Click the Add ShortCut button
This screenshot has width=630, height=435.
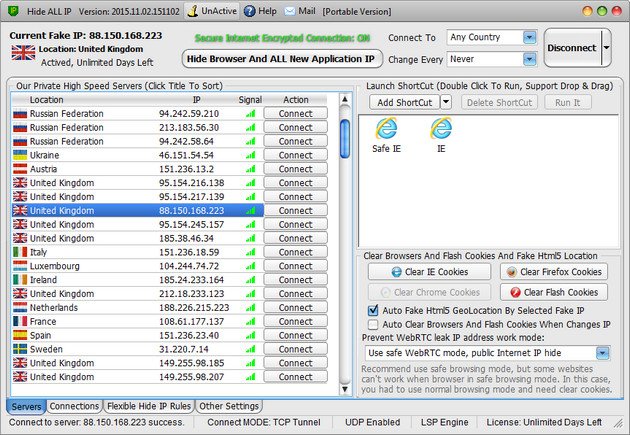click(x=405, y=102)
